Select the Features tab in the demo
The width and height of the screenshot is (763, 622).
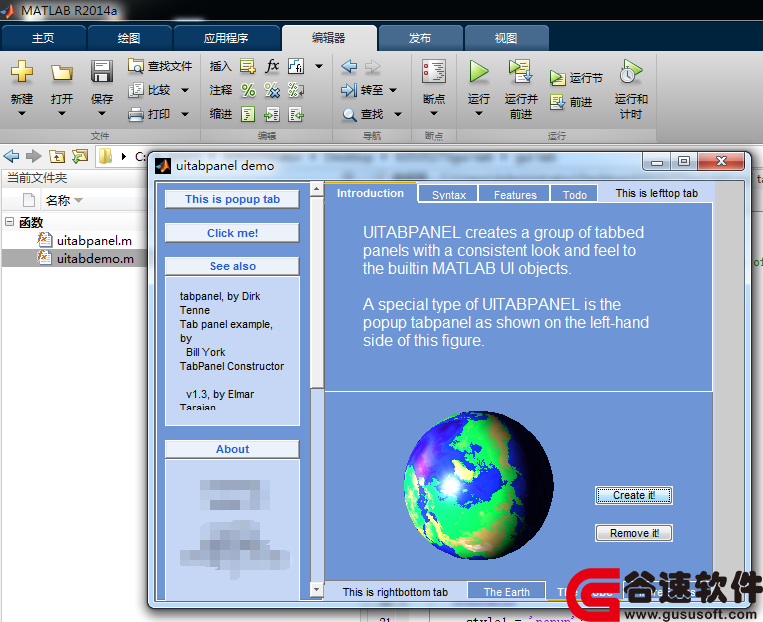[x=515, y=195]
